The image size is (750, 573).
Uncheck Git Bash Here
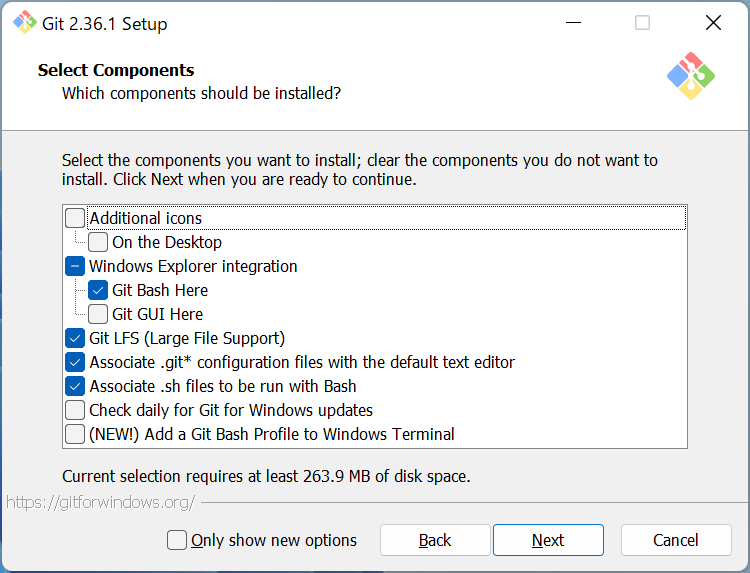tap(98, 290)
